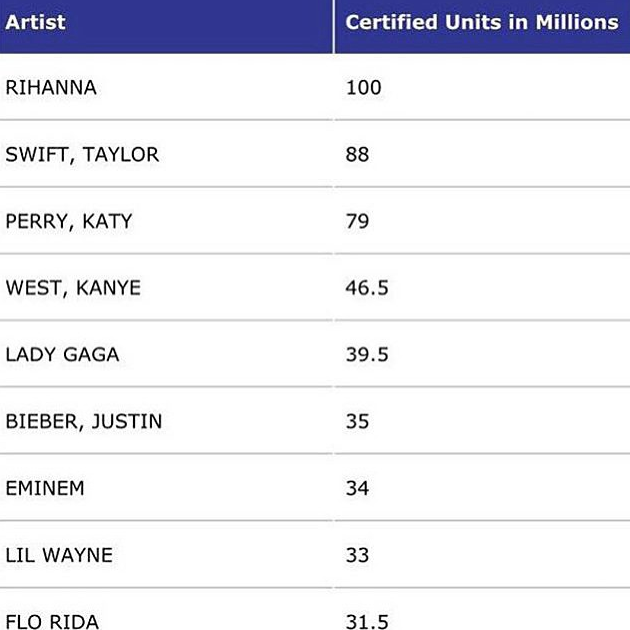This screenshot has height=630, width=630.
Task: Select the EMINEM artist cell
Action: click(x=45, y=488)
